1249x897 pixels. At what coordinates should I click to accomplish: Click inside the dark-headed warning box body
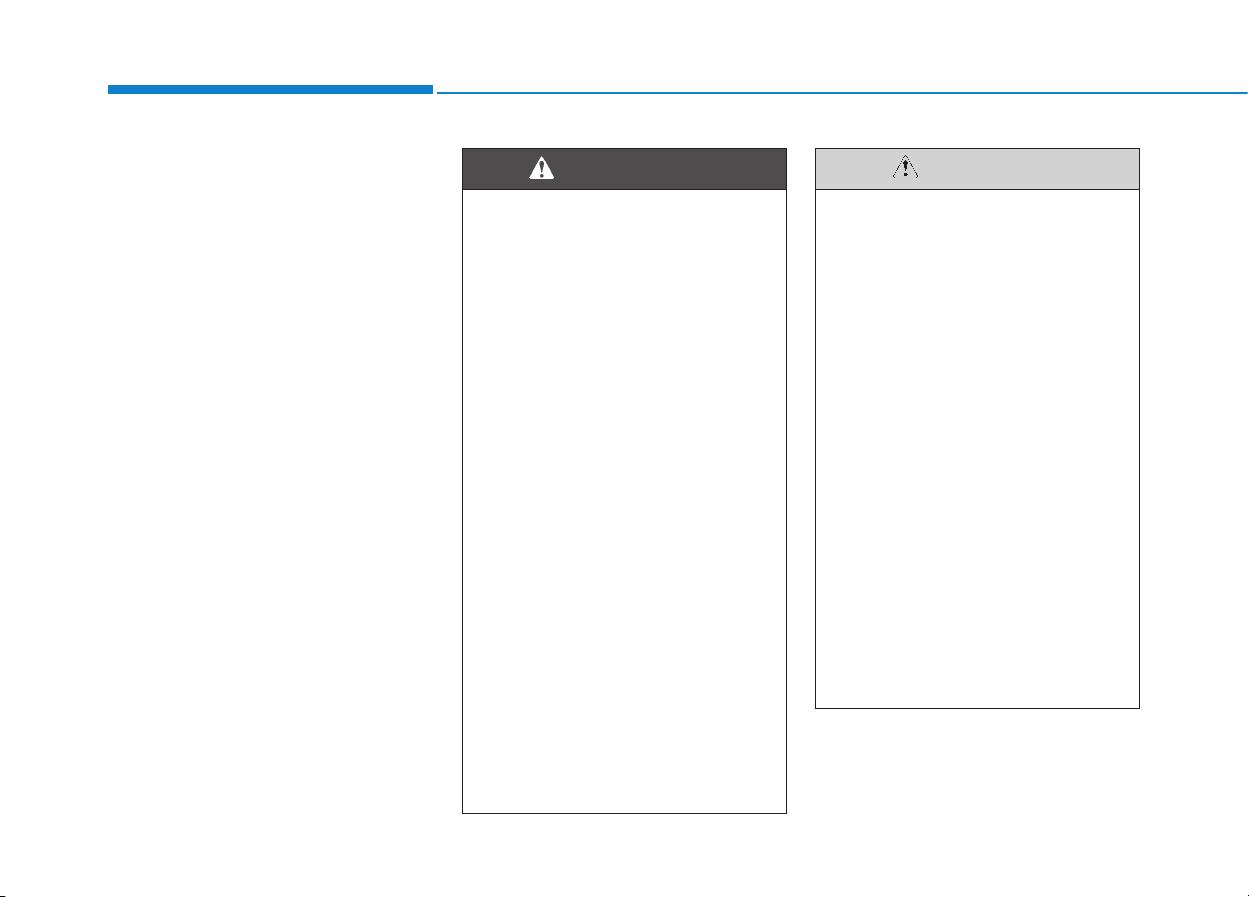624,501
